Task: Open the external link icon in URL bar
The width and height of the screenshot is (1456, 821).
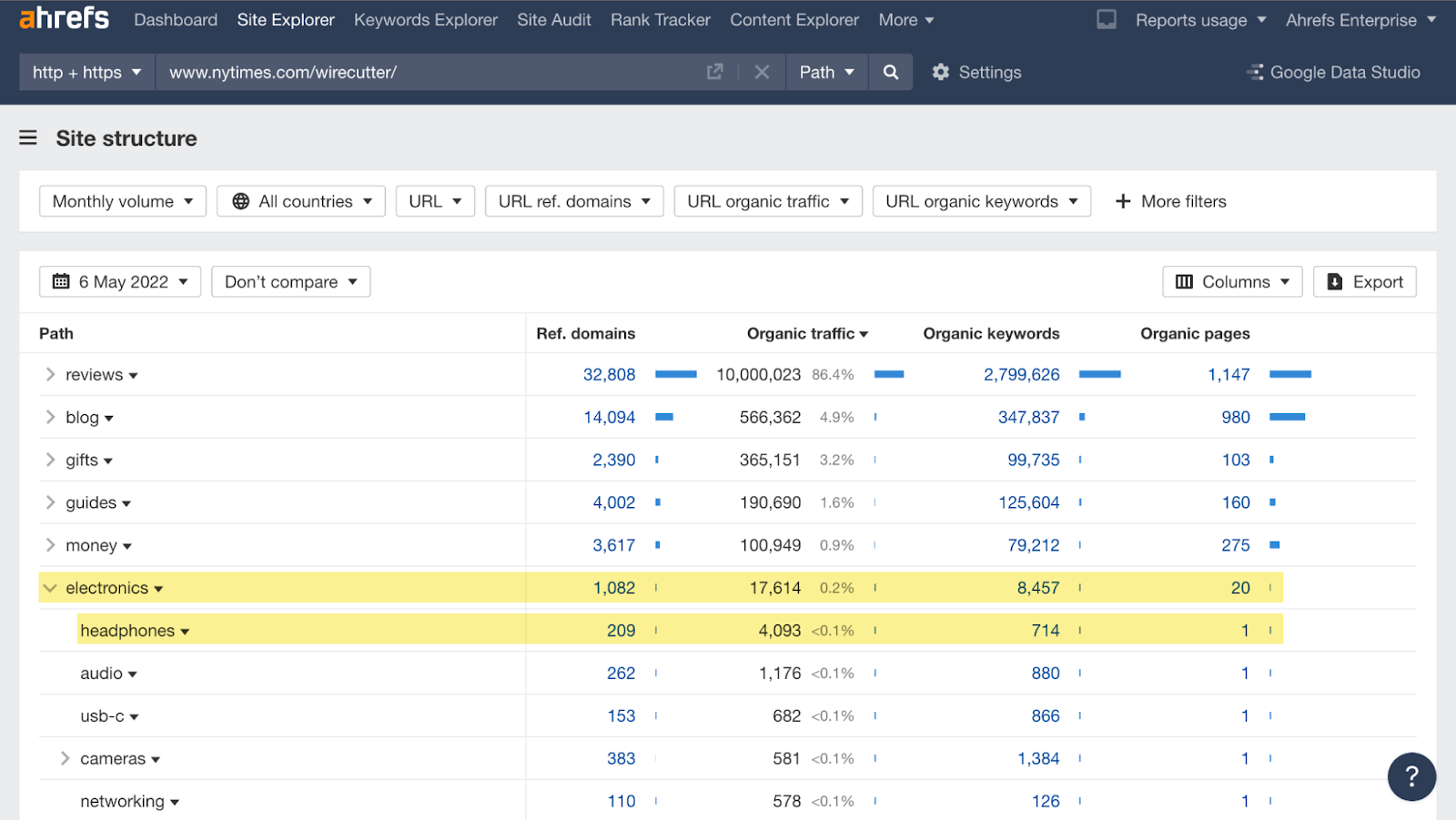Action: (x=715, y=72)
